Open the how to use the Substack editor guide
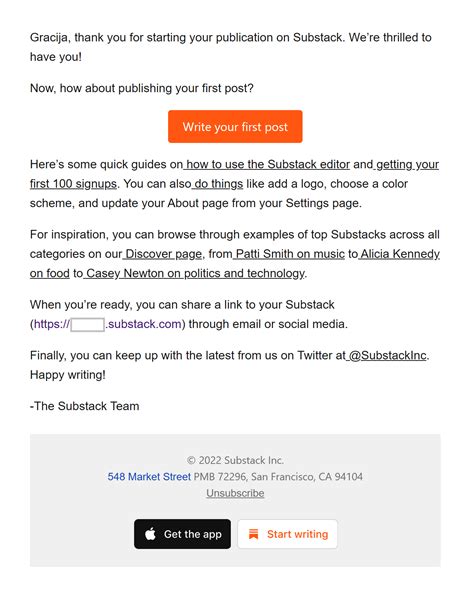Image resolution: width=474 pixels, height=593 pixels. (x=267, y=165)
